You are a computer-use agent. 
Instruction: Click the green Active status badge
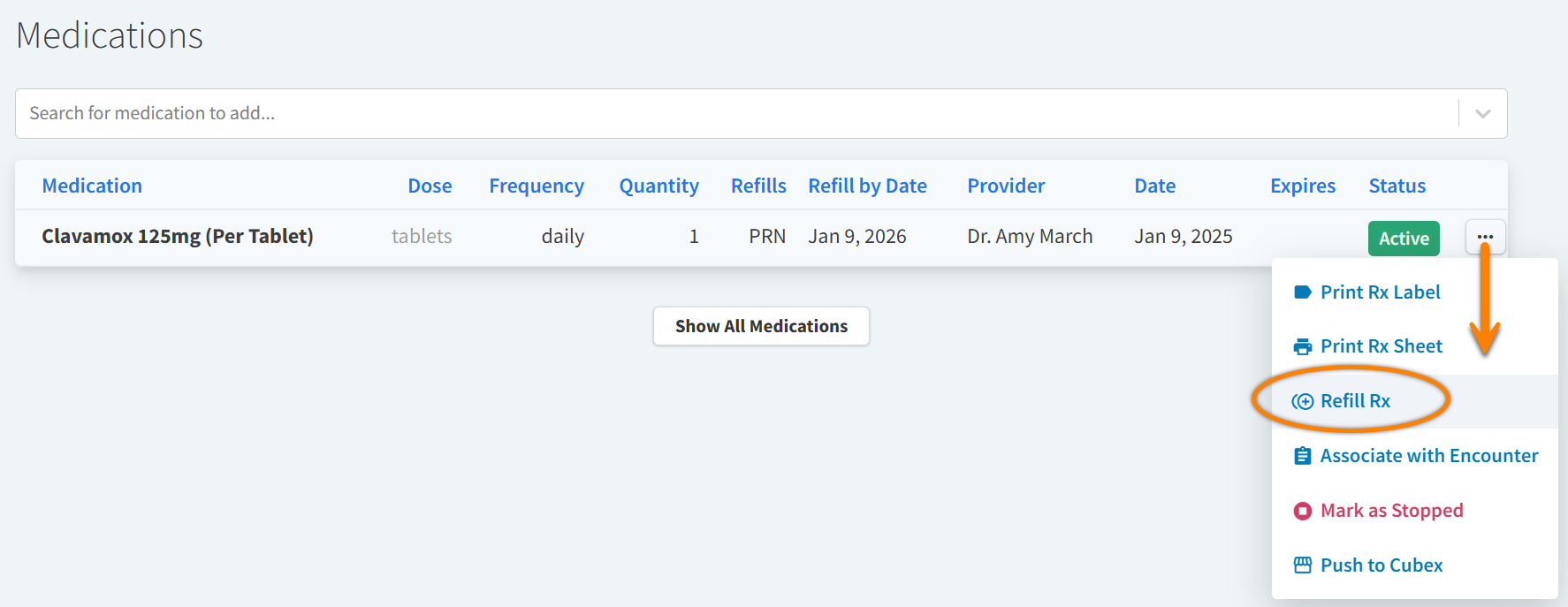click(x=1404, y=239)
